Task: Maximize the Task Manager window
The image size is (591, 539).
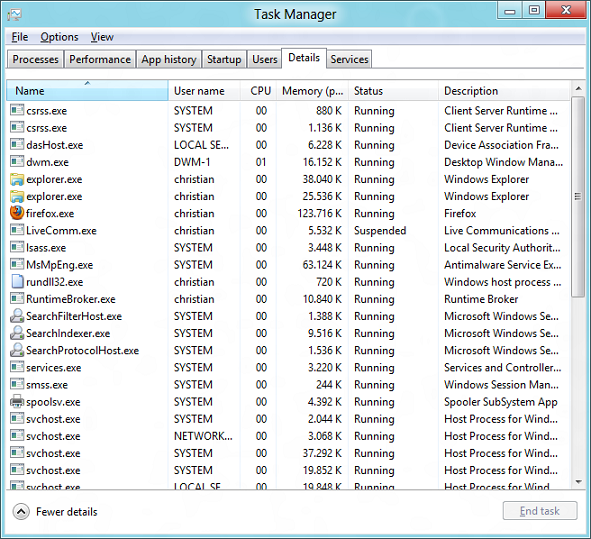Action: (534, 11)
